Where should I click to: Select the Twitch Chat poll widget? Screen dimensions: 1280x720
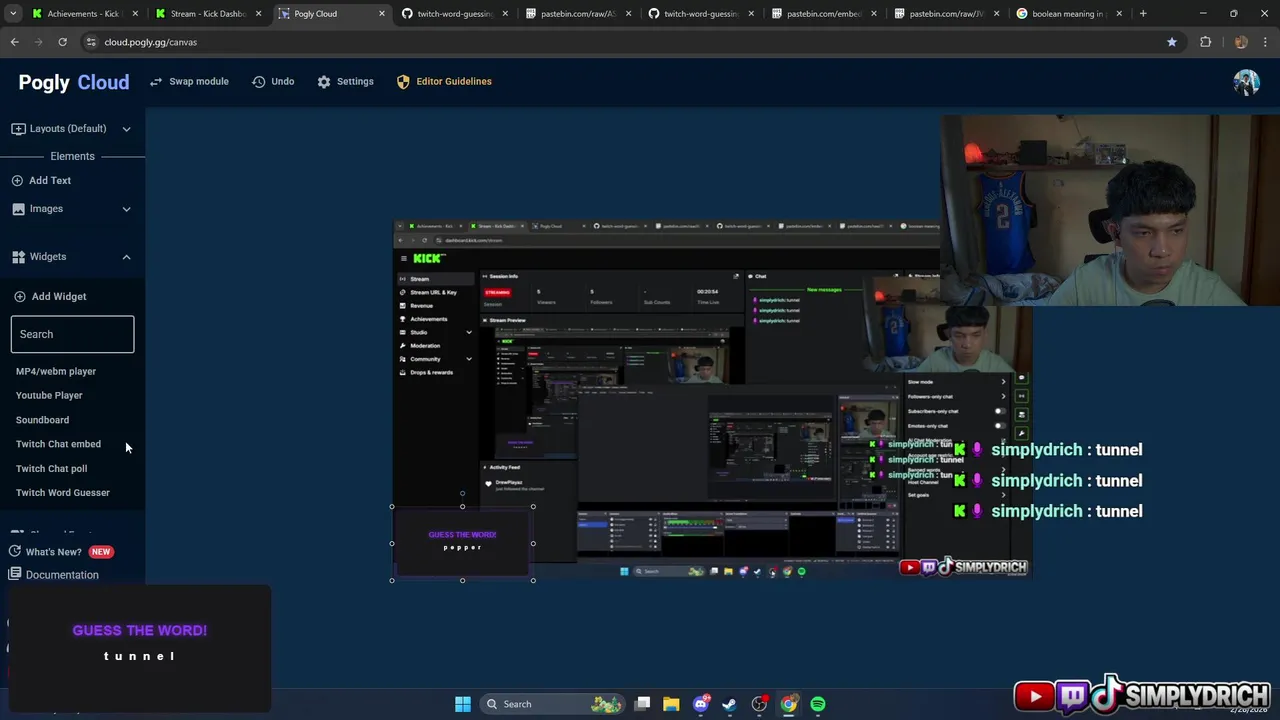(51, 468)
